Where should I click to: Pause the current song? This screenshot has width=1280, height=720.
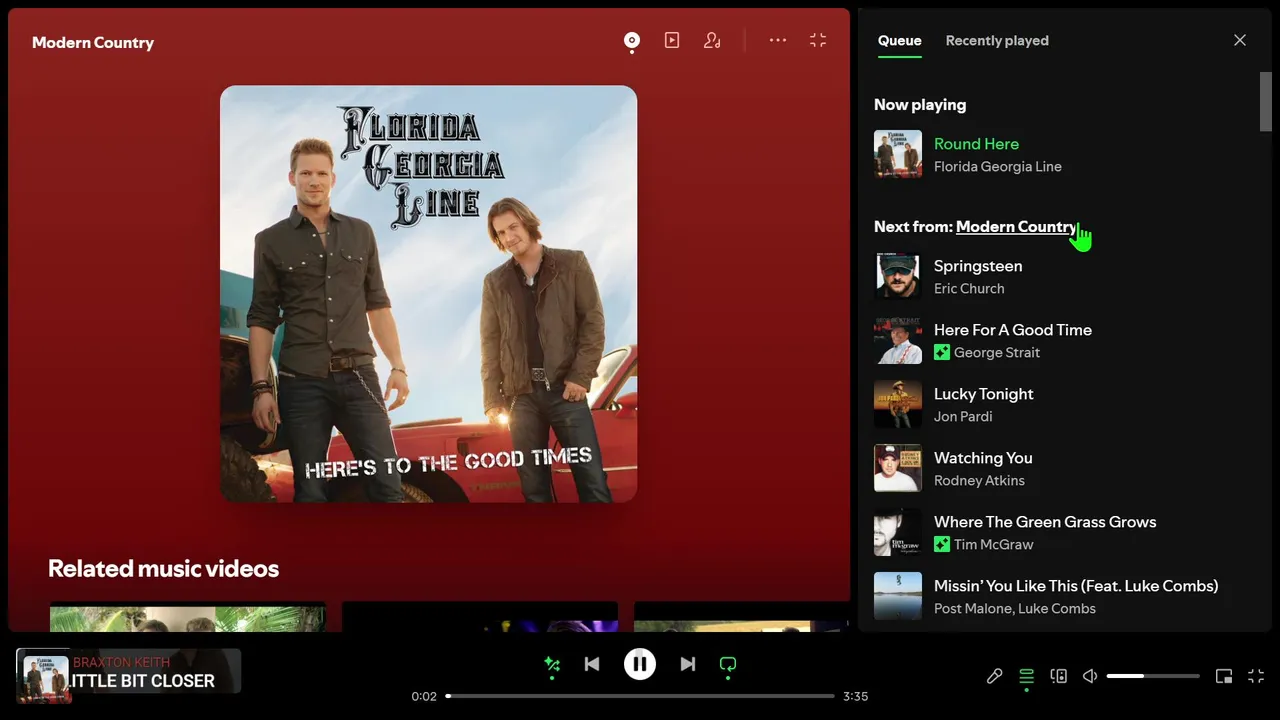[640, 664]
